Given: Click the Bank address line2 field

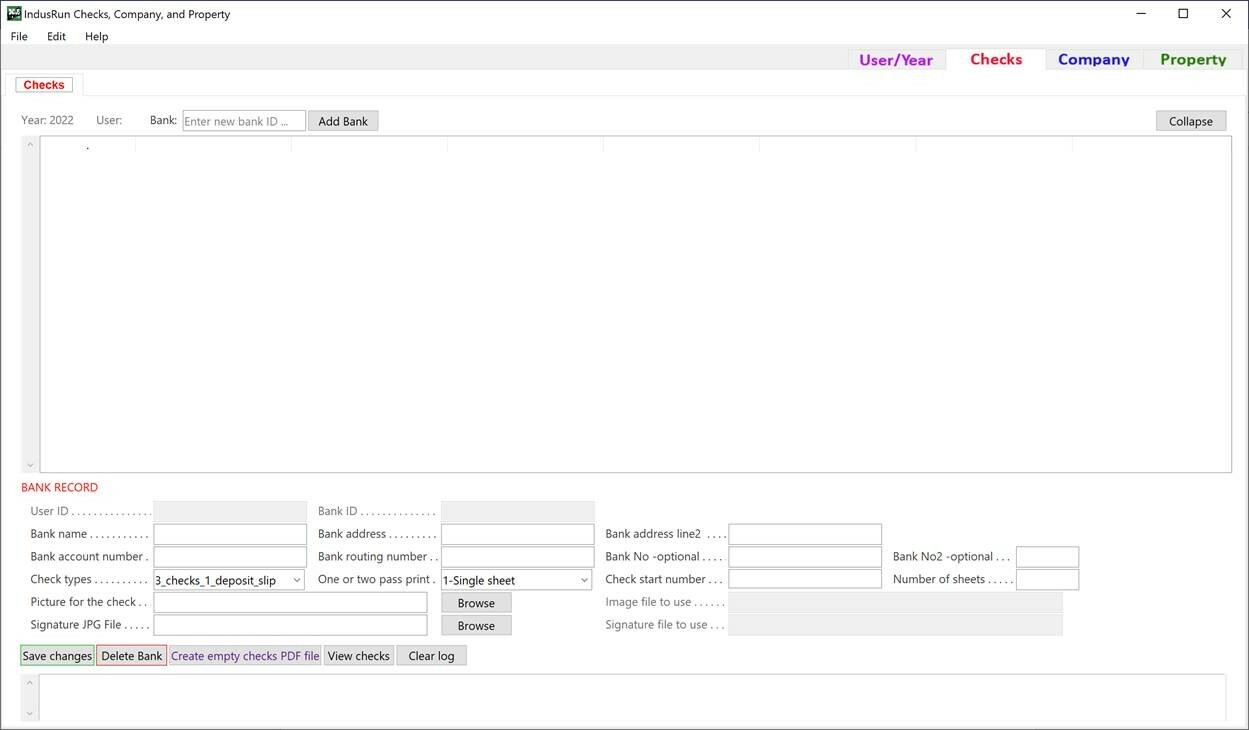Looking at the screenshot, I should [805, 534].
